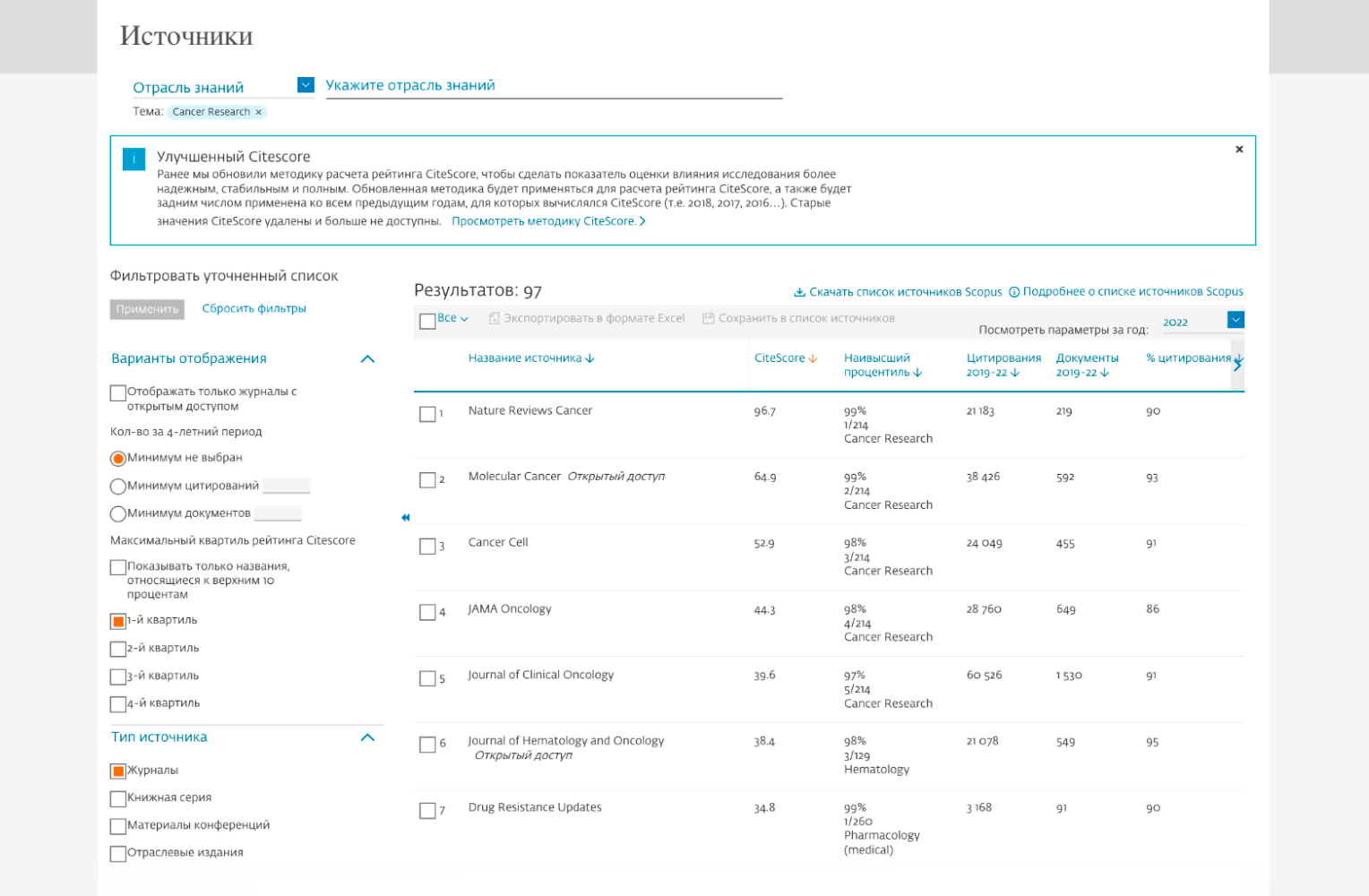The width and height of the screenshot is (1369, 896).
Task: Open the Отрасль знаний dropdown arrow
Action: (x=306, y=85)
